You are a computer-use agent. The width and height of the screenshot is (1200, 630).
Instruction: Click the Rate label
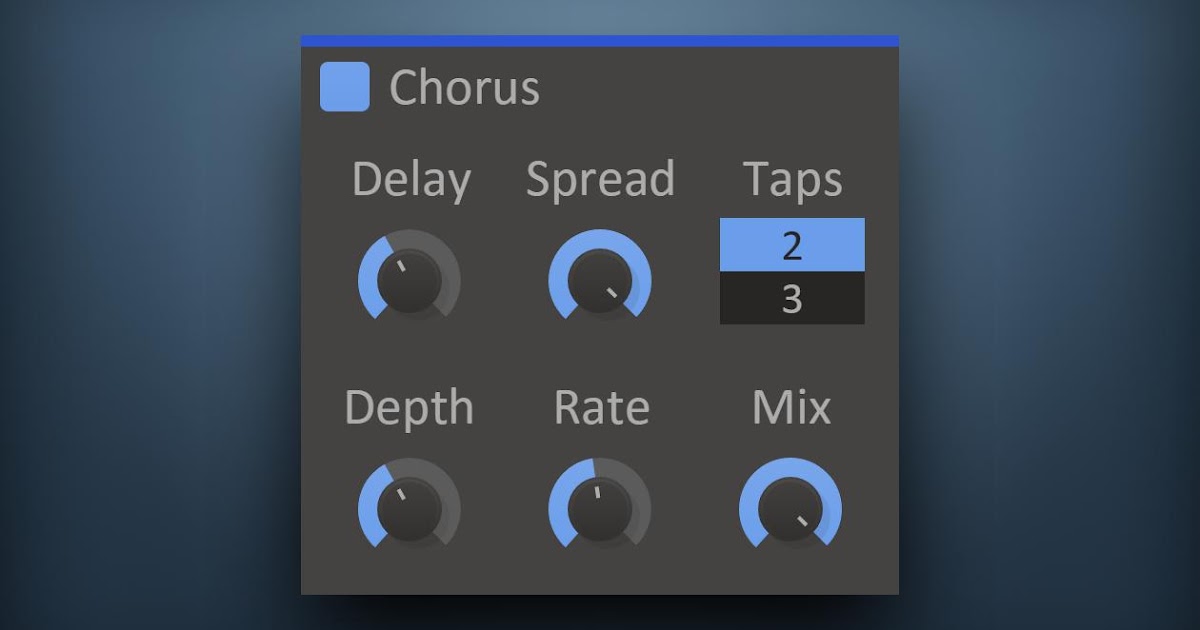(x=601, y=408)
